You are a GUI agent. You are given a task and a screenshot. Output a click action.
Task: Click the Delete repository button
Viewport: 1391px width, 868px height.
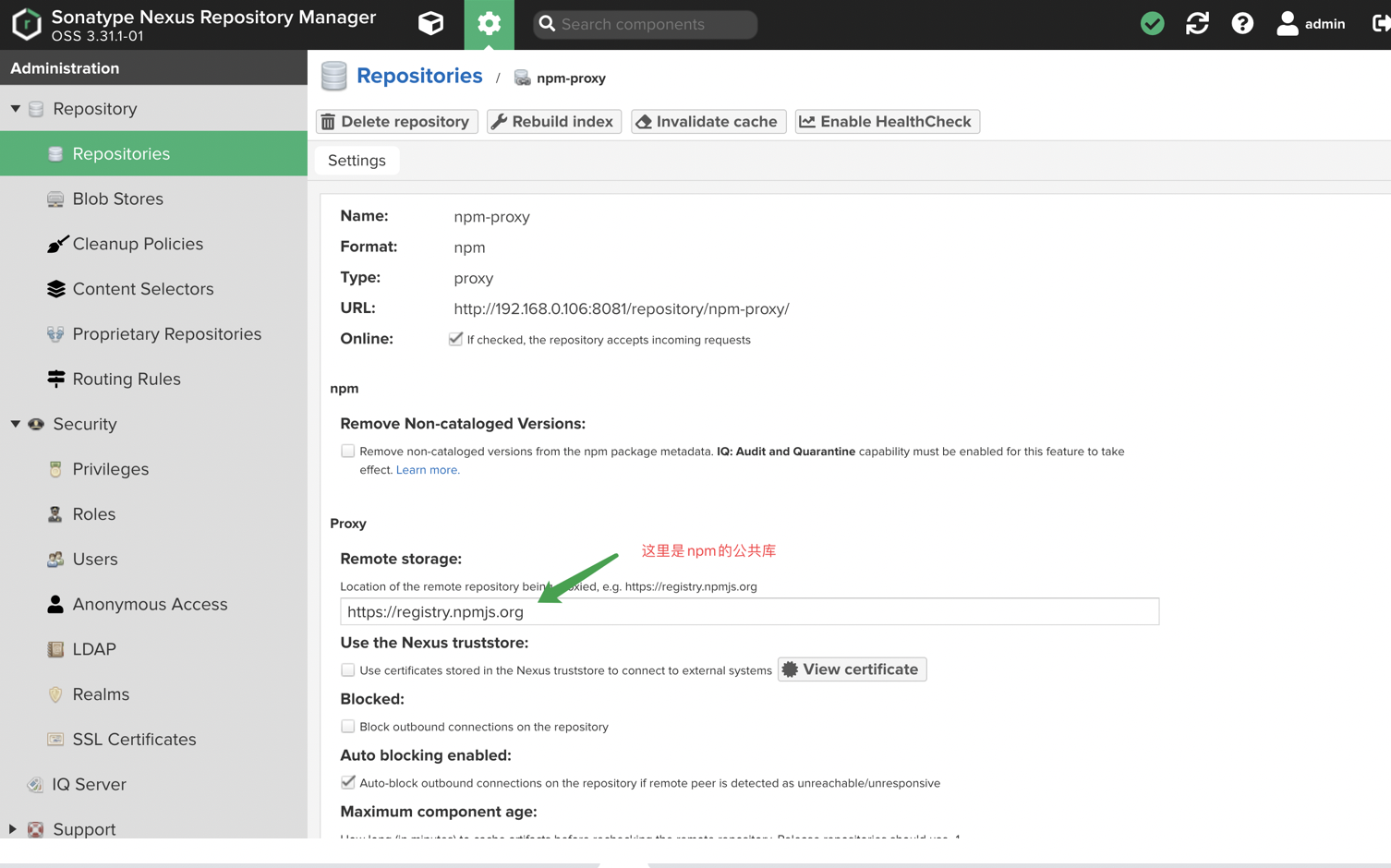[x=396, y=122]
